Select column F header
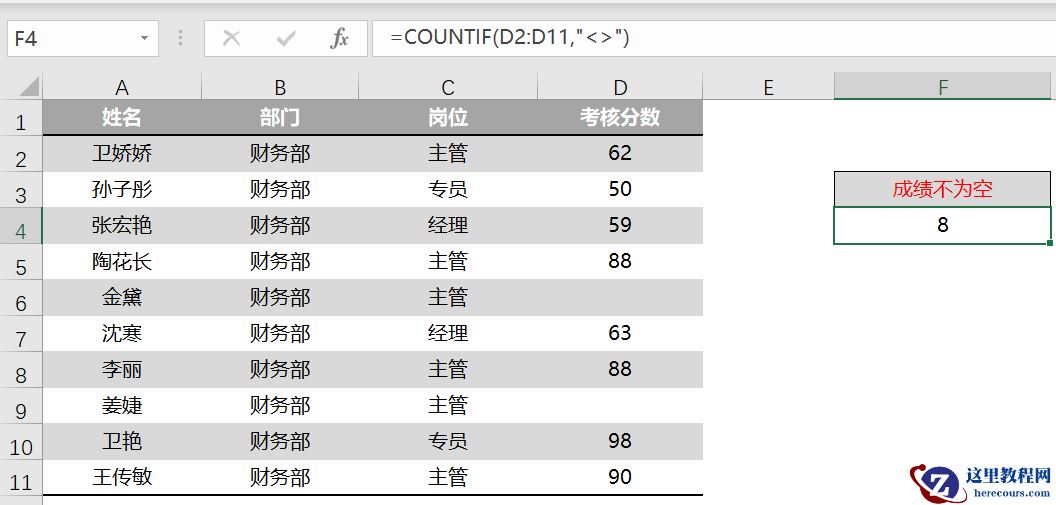Viewport: 1056px width, 505px height. click(x=943, y=87)
